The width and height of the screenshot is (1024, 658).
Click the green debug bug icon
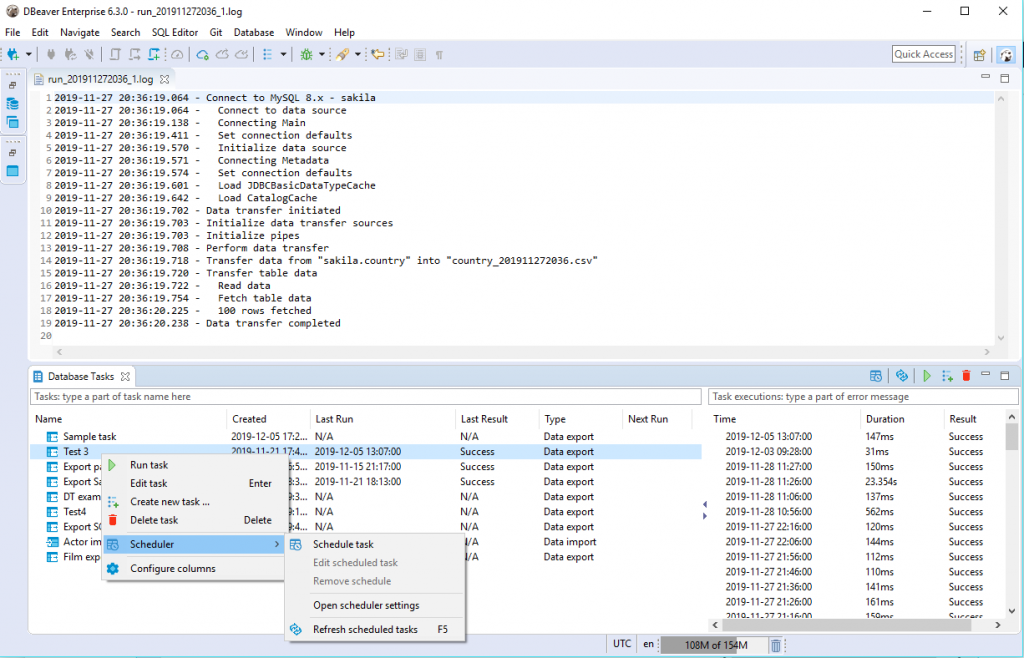coord(306,55)
